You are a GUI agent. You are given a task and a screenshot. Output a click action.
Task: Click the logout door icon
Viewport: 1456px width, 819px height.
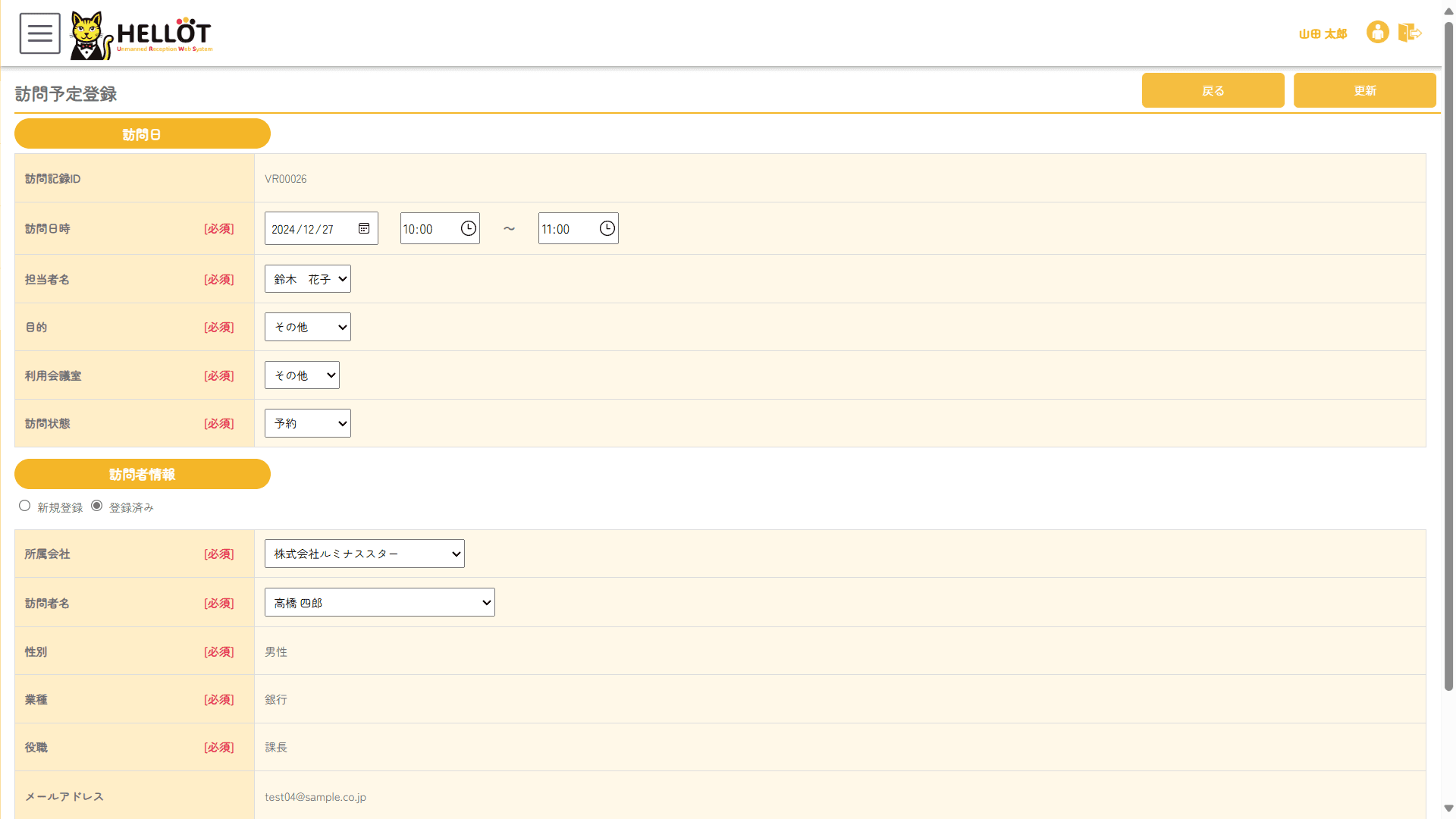pyautogui.click(x=1409, y=33)
